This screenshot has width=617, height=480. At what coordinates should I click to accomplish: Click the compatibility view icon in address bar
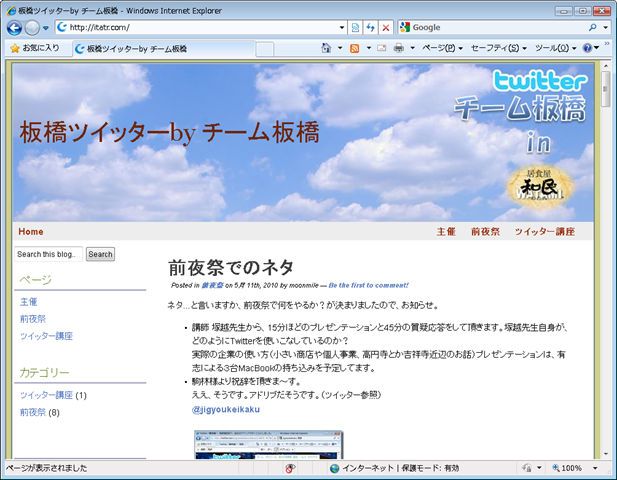(x=355, y=27)
